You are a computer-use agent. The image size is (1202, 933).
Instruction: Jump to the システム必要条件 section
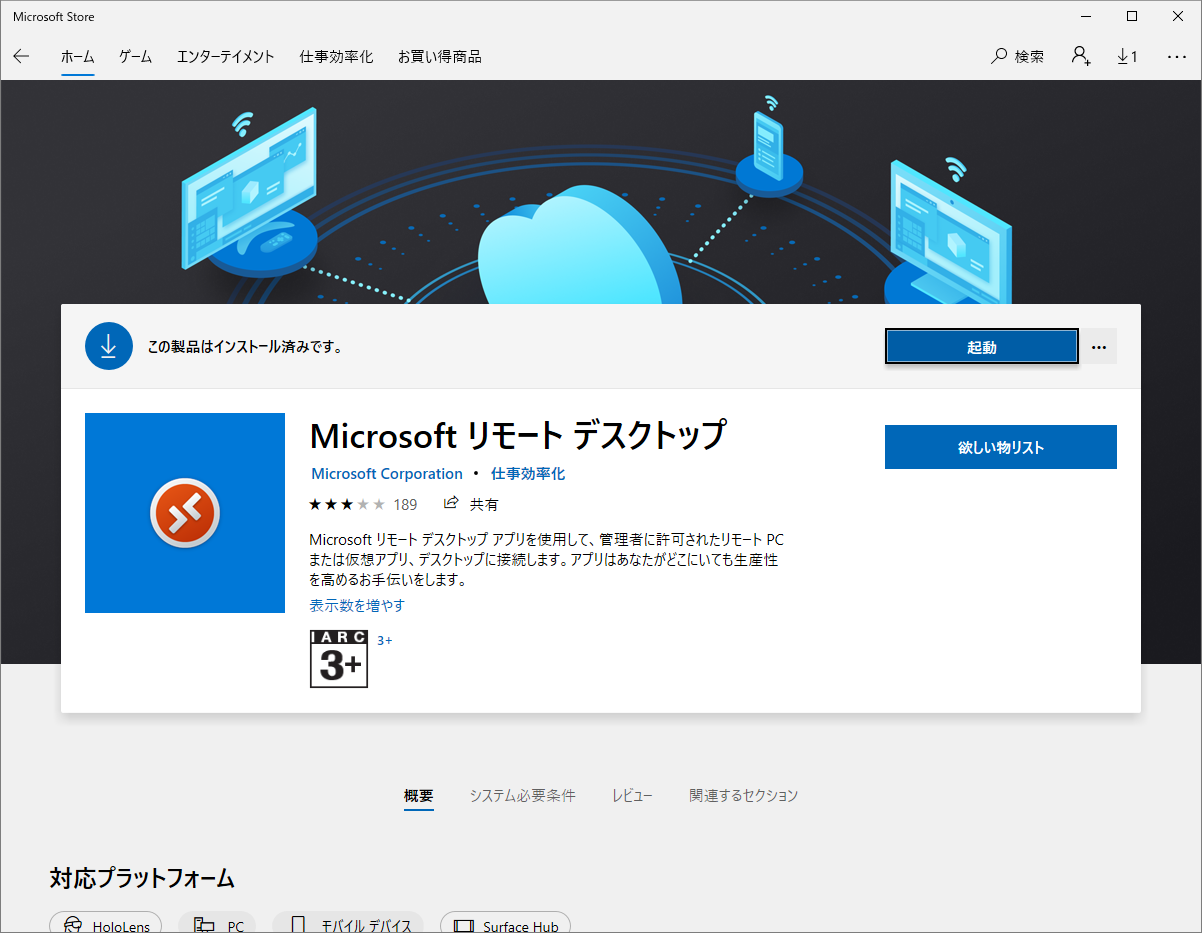[522, 796]
